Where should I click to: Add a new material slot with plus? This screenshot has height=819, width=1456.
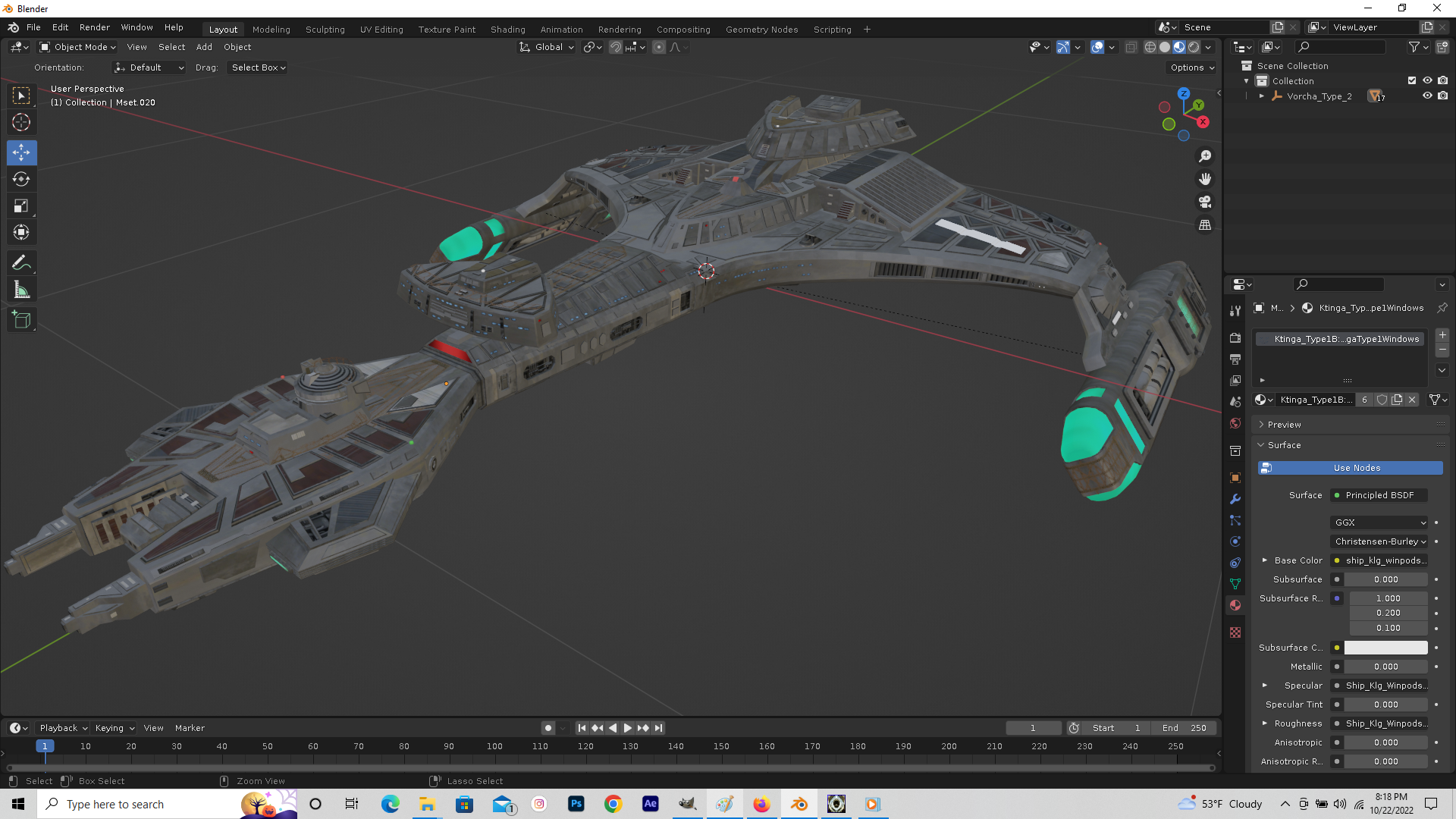pos(1442,335)
